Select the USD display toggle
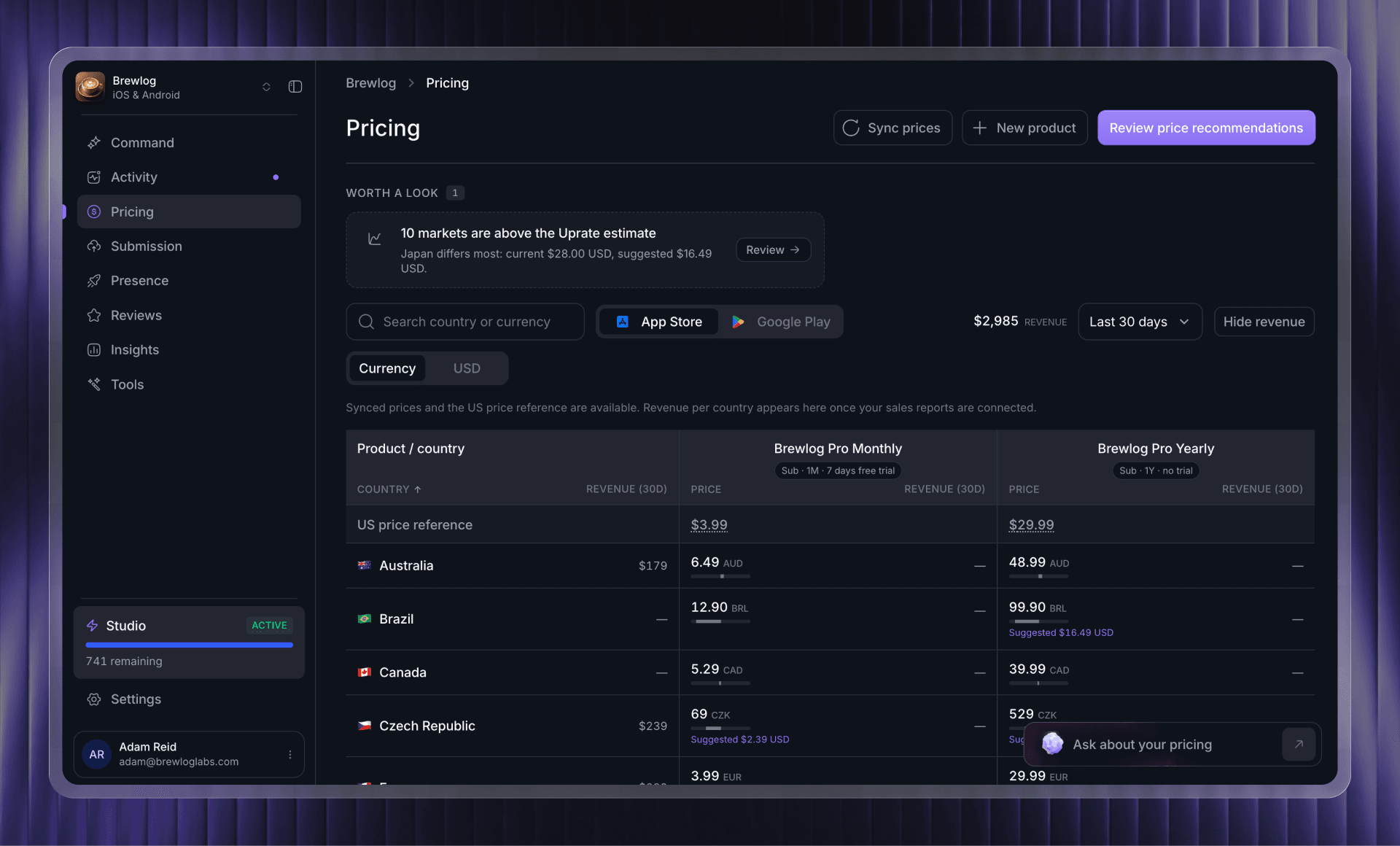 [467, 368]
